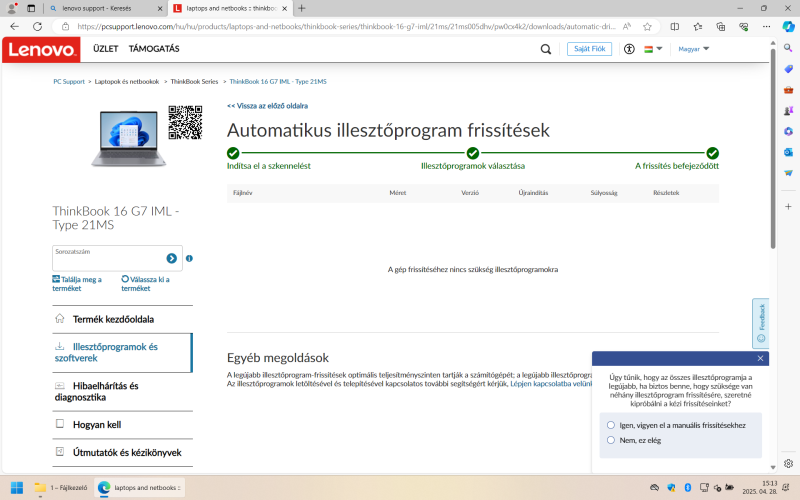Click the Saját Fiók button
800x500 pixels.
(x=589, y=49)
